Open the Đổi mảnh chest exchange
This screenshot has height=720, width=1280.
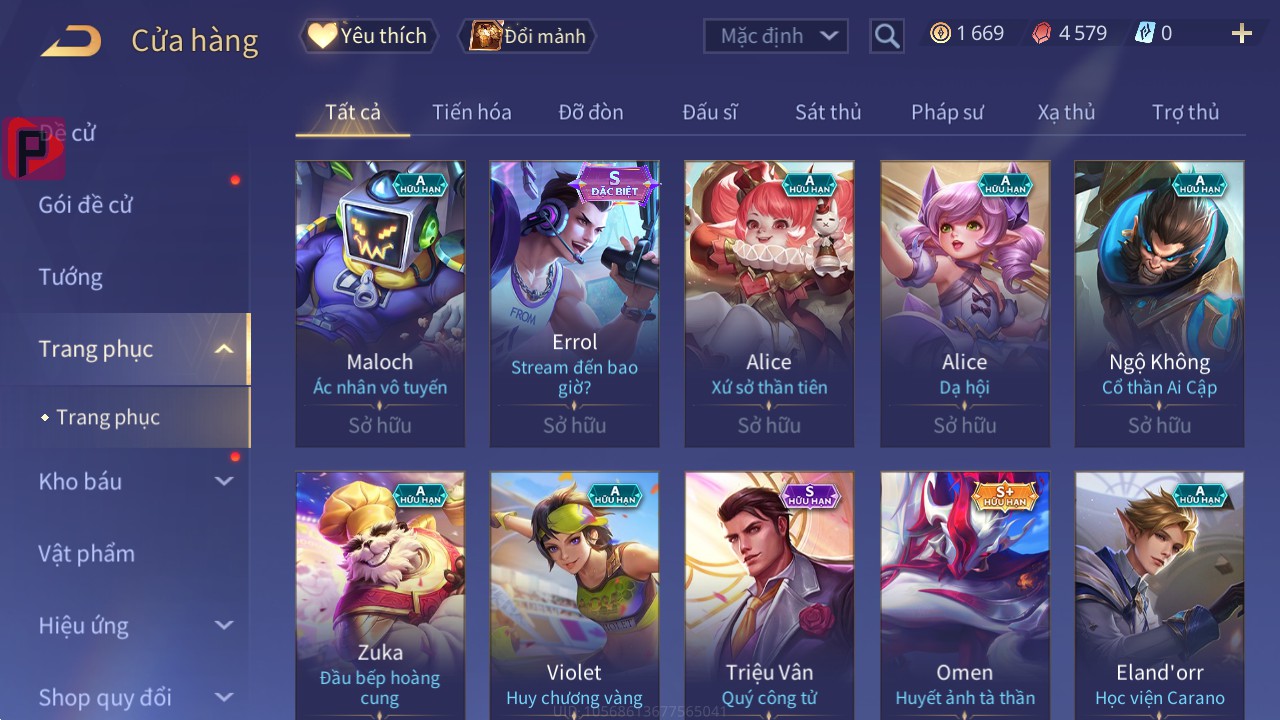coord(527,36)
